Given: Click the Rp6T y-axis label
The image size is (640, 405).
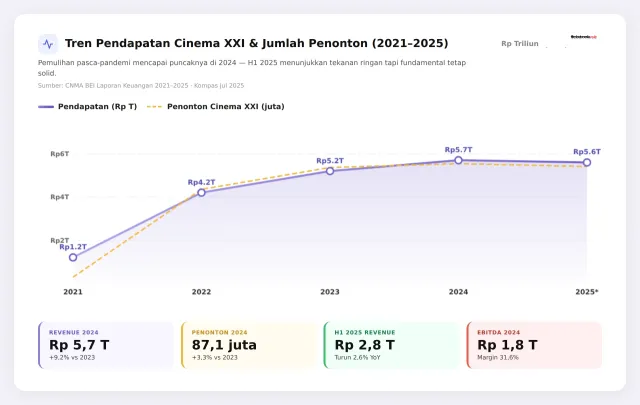Looking at the screenshot, I should click(x=60, y=154).
